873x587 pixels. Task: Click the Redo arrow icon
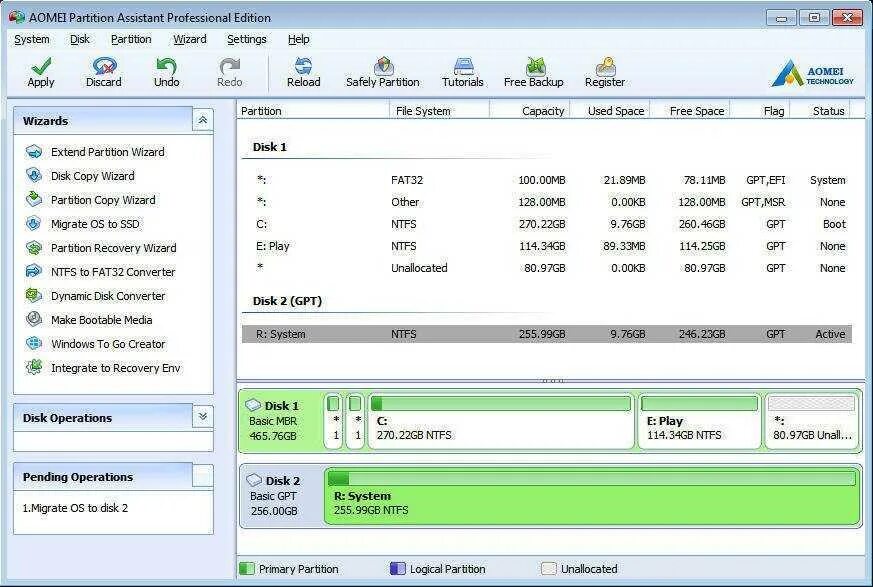[x=229, y=66]
